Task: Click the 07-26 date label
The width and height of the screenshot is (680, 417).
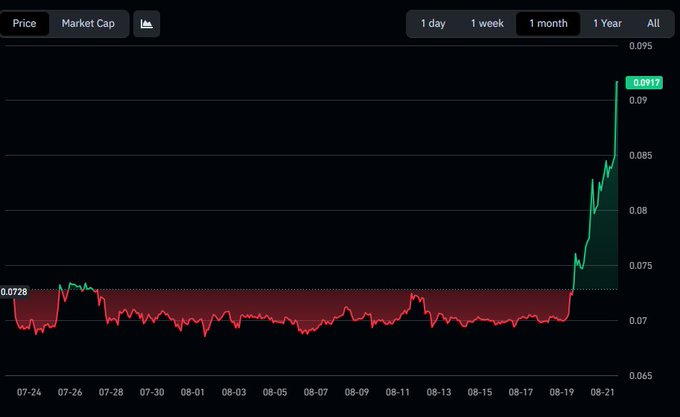Action: pyautogui.click(x=70, y=392)
